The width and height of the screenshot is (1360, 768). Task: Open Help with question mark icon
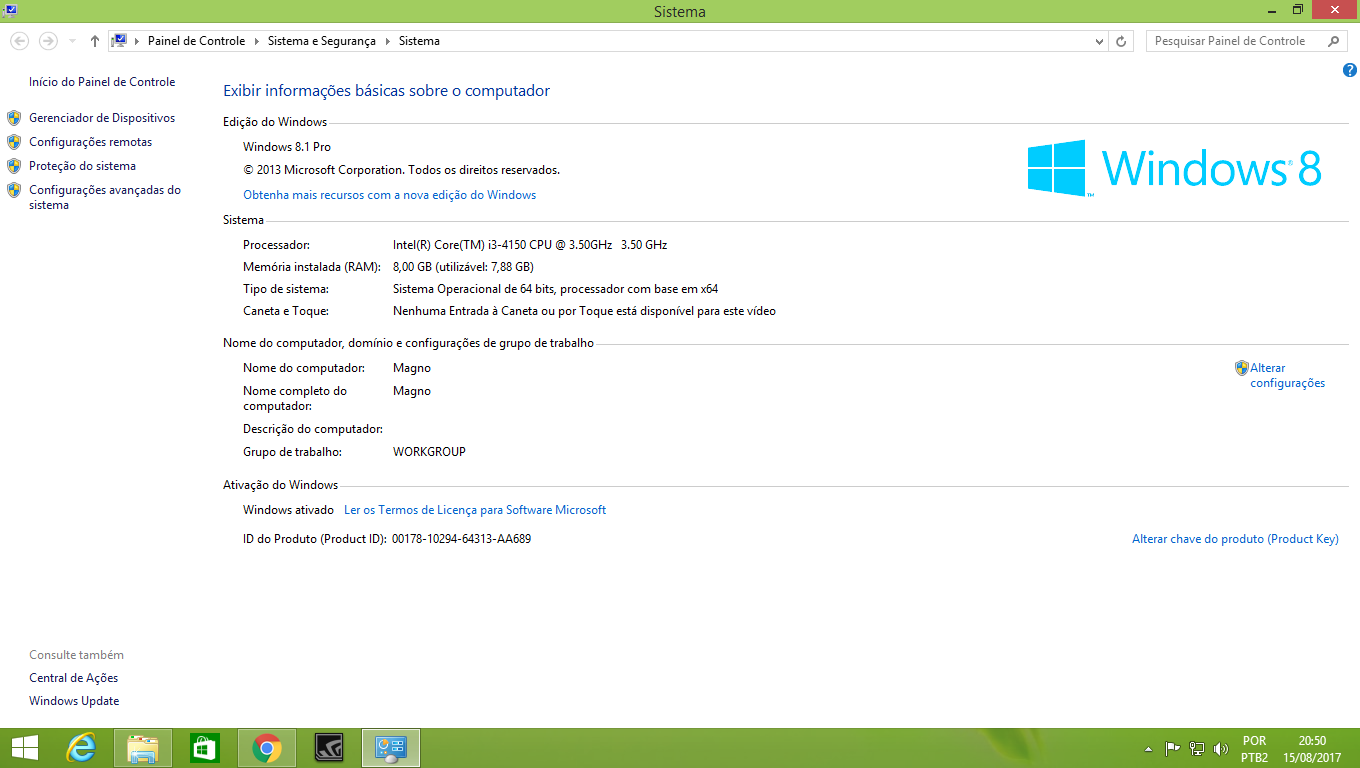coord(1350,70)
